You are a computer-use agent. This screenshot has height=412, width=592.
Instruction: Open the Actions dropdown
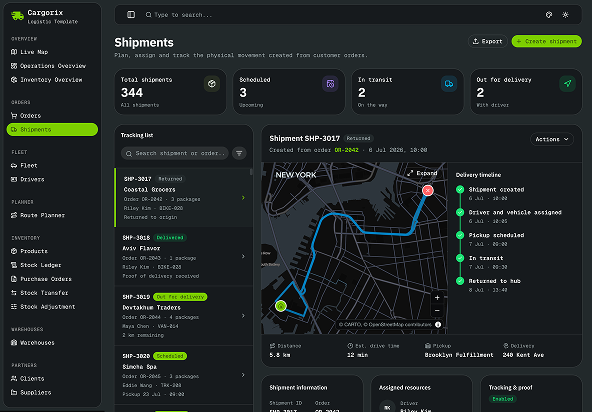(552, 139)
